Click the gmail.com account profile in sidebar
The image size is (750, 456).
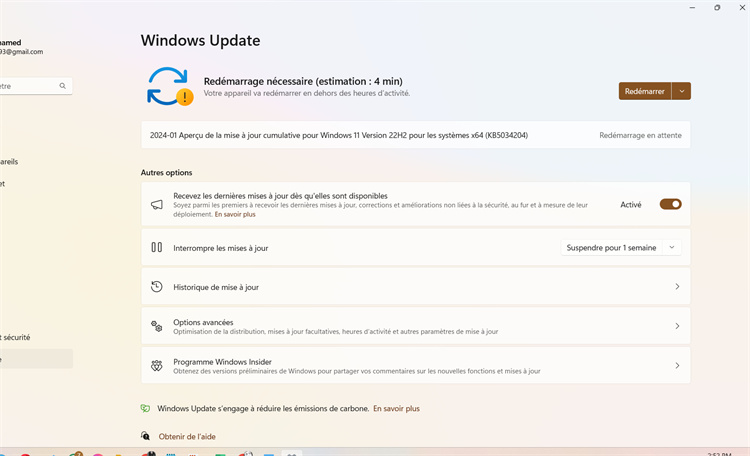[22, 47]
